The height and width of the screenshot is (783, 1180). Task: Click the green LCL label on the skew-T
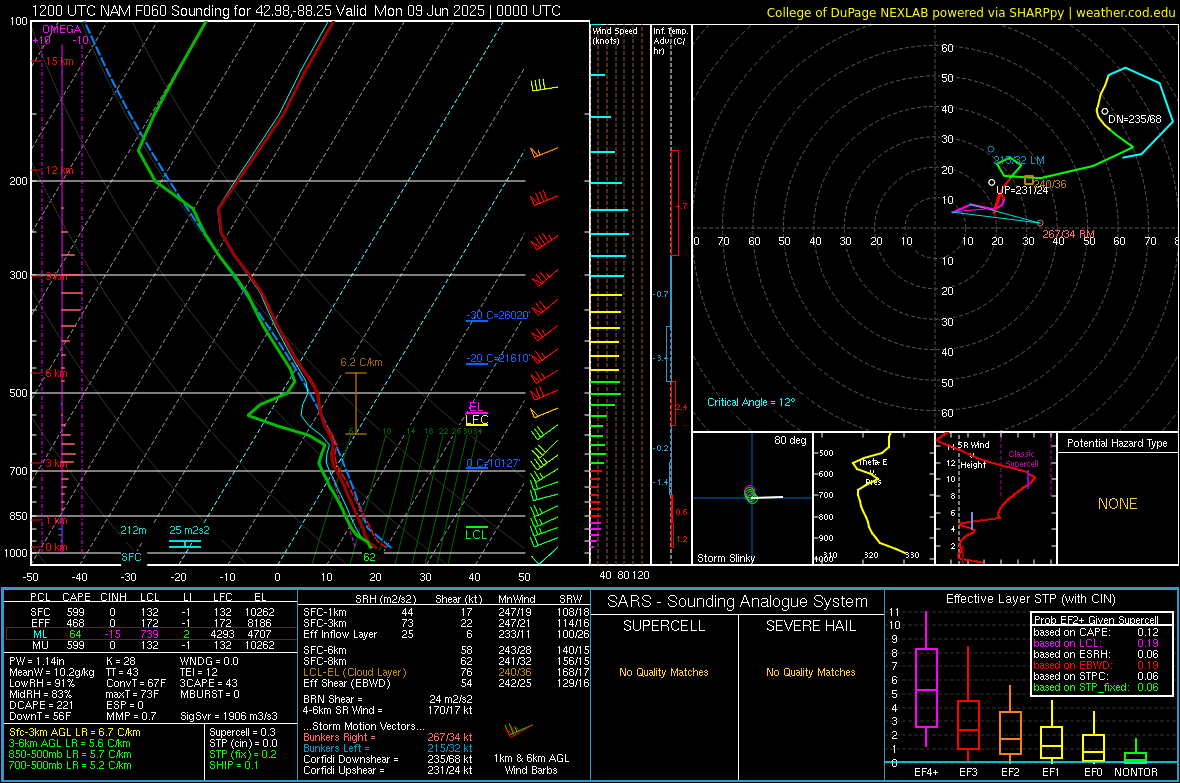pyautogui.click(x=476, y=534)
